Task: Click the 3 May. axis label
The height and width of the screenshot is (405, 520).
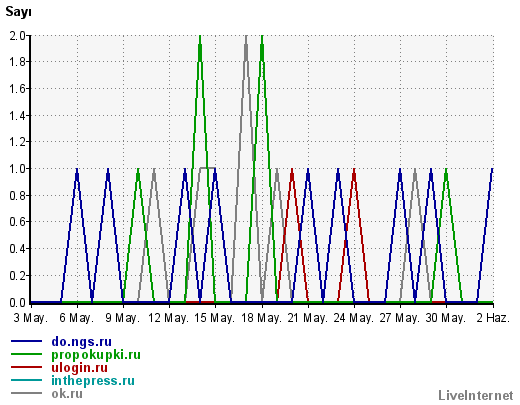Action: (x=31, y=318)
